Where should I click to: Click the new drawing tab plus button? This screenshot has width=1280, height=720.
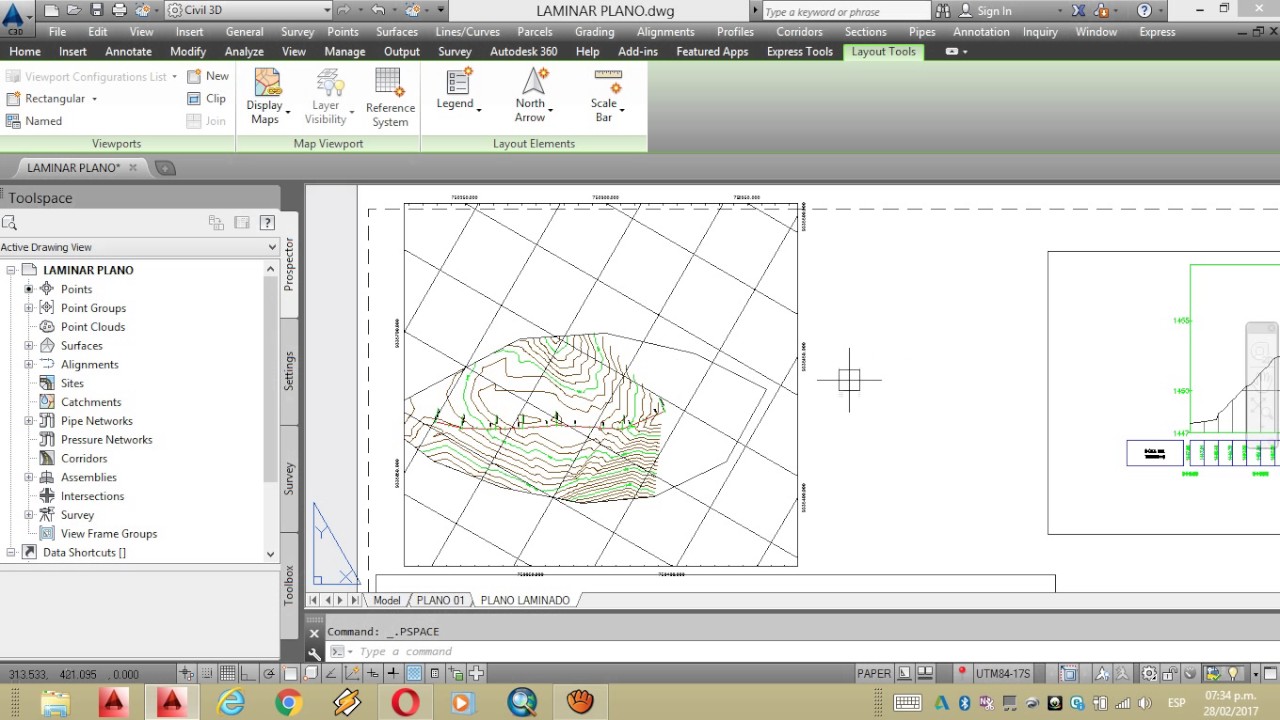coord(165,168)
